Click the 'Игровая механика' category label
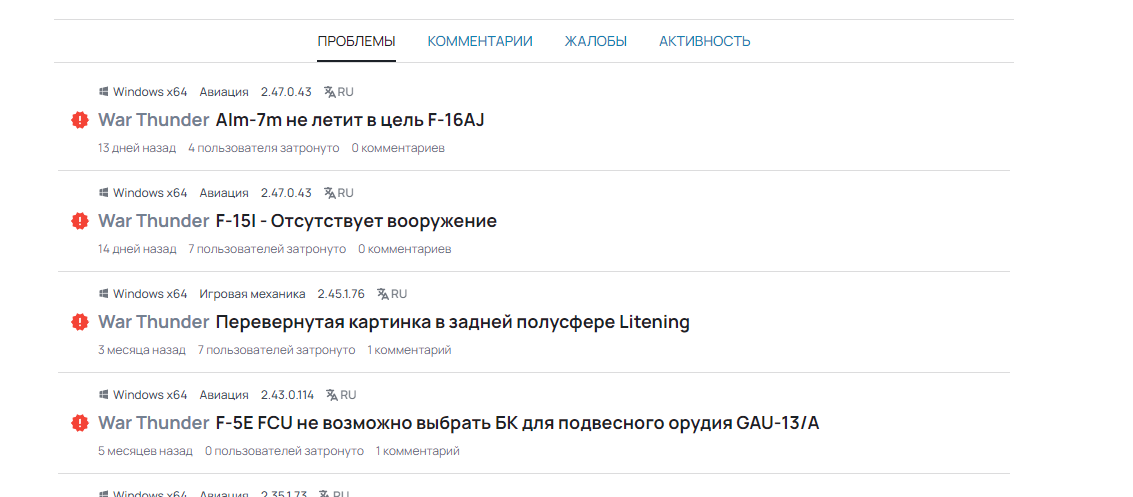Screen dimensions: 1133x497 pyautogui.click(x=252, y=294)
